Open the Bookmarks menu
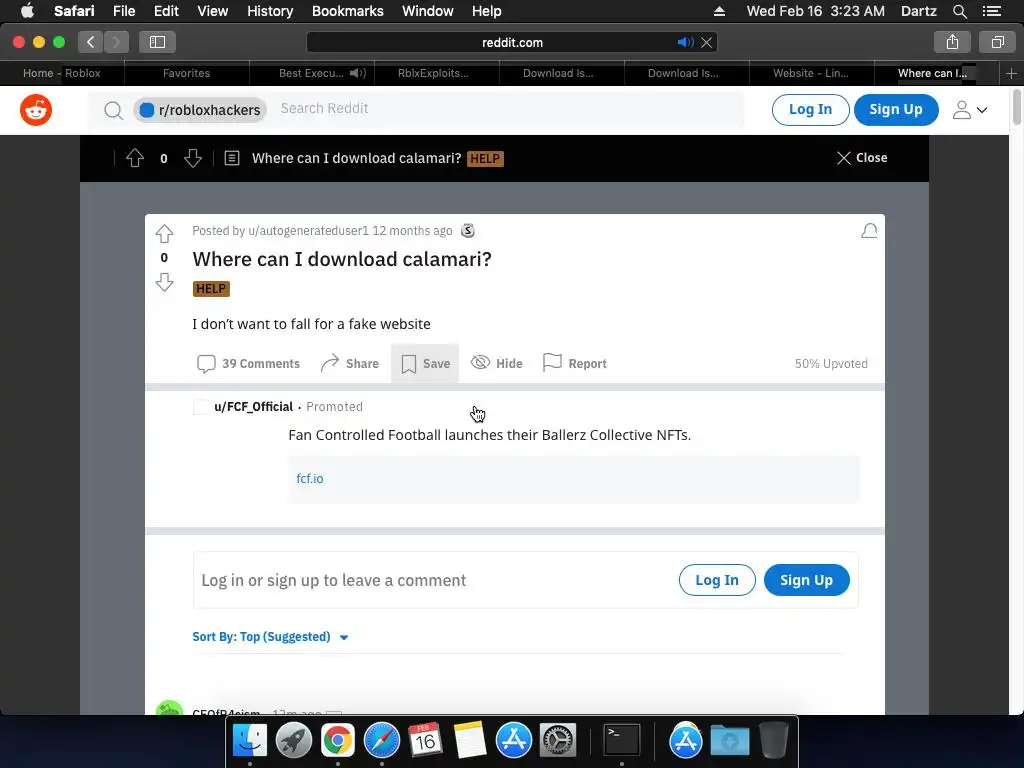1024x768 pixels. click(x=347, y=11)
